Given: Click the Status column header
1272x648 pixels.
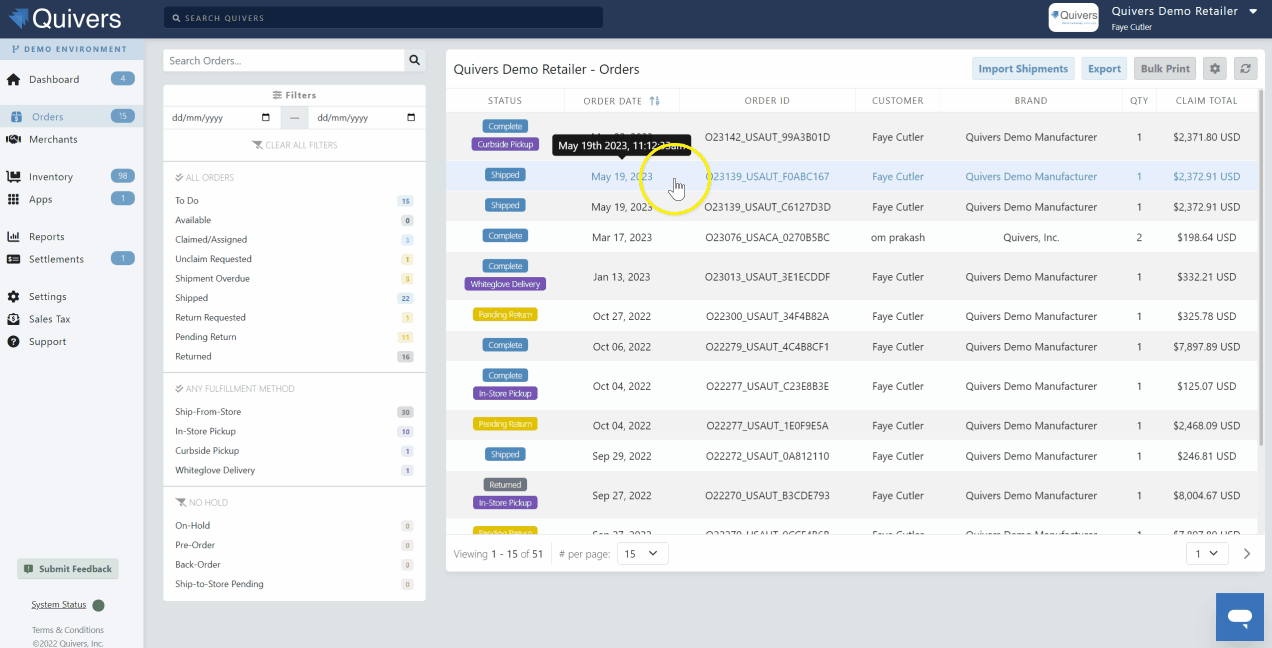Looking at the screenshot, I should click(505, 100).
